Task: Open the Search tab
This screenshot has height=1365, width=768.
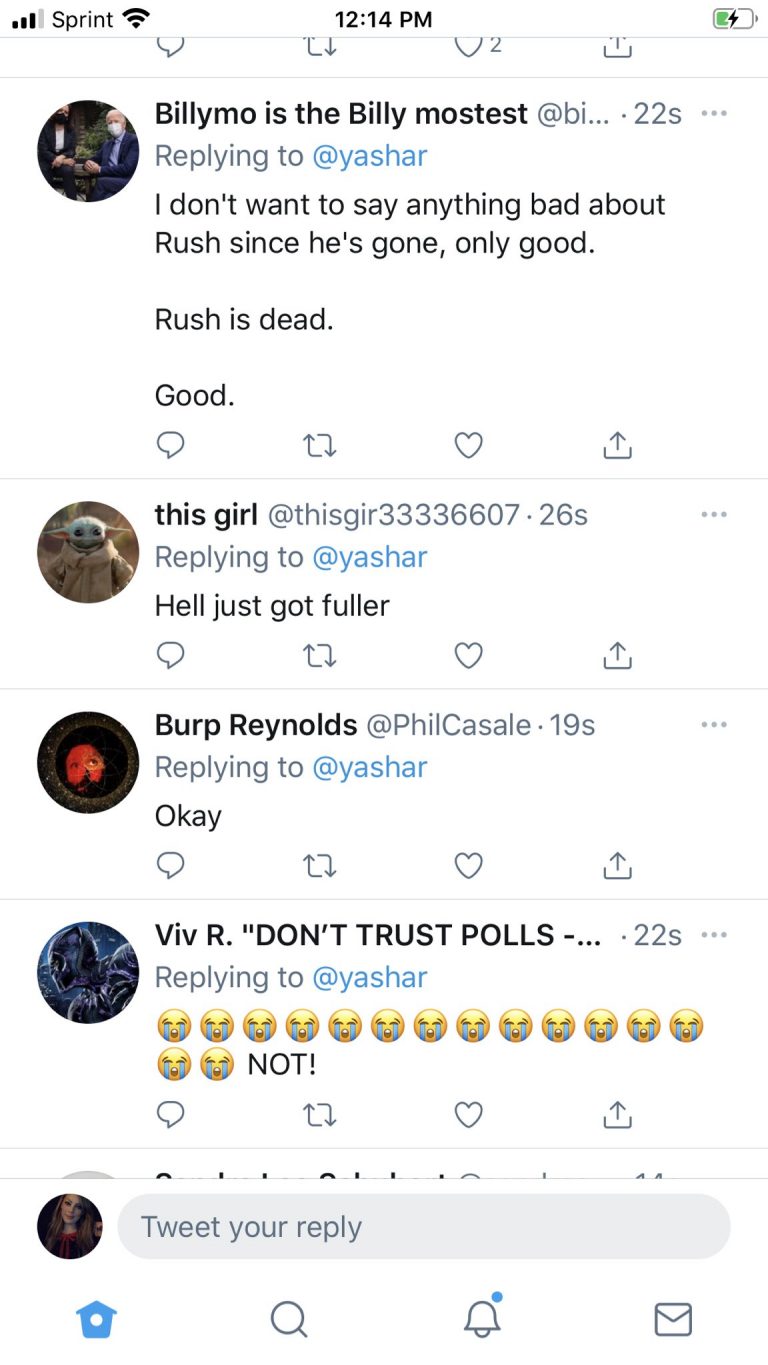Action: pos(288,1320)
